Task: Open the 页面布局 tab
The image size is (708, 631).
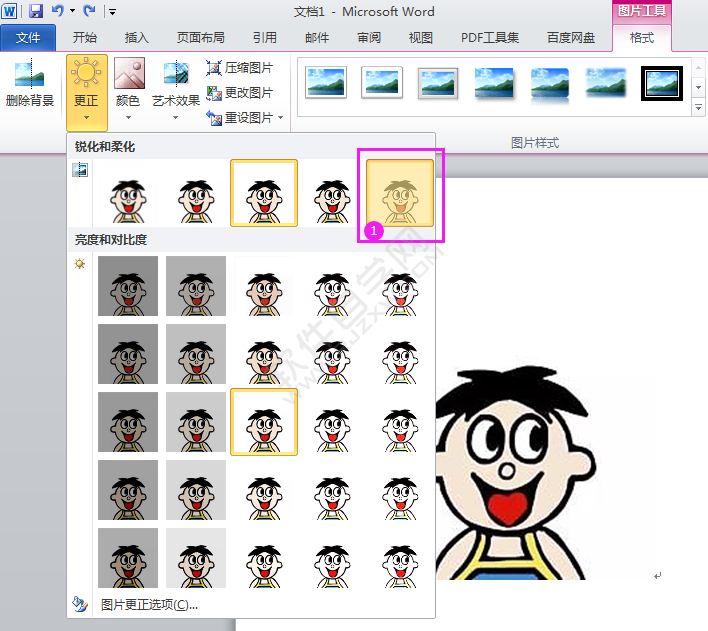Action: pyautogui.click(x=200, y=38)
